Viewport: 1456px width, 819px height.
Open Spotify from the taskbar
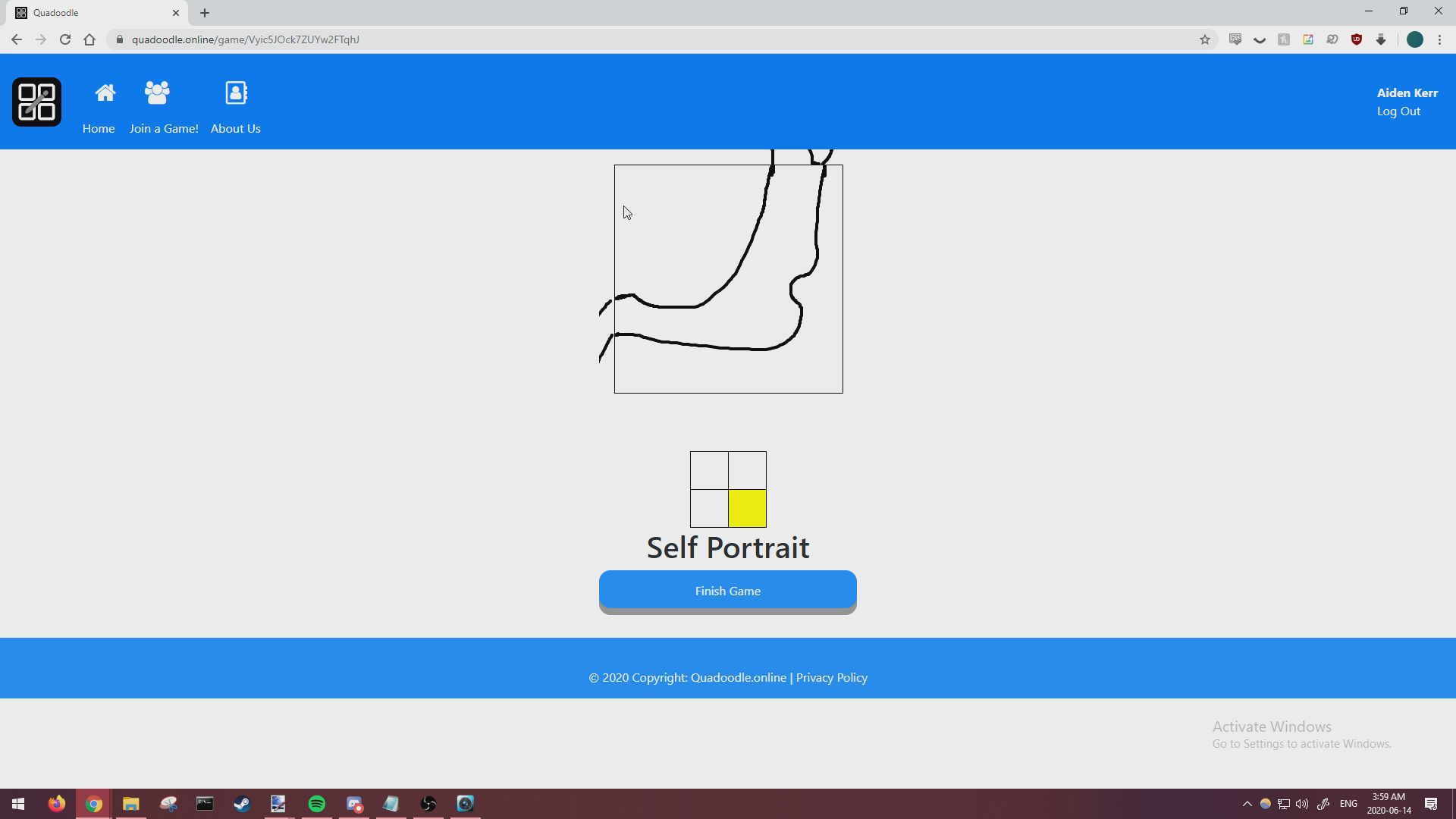317,804
